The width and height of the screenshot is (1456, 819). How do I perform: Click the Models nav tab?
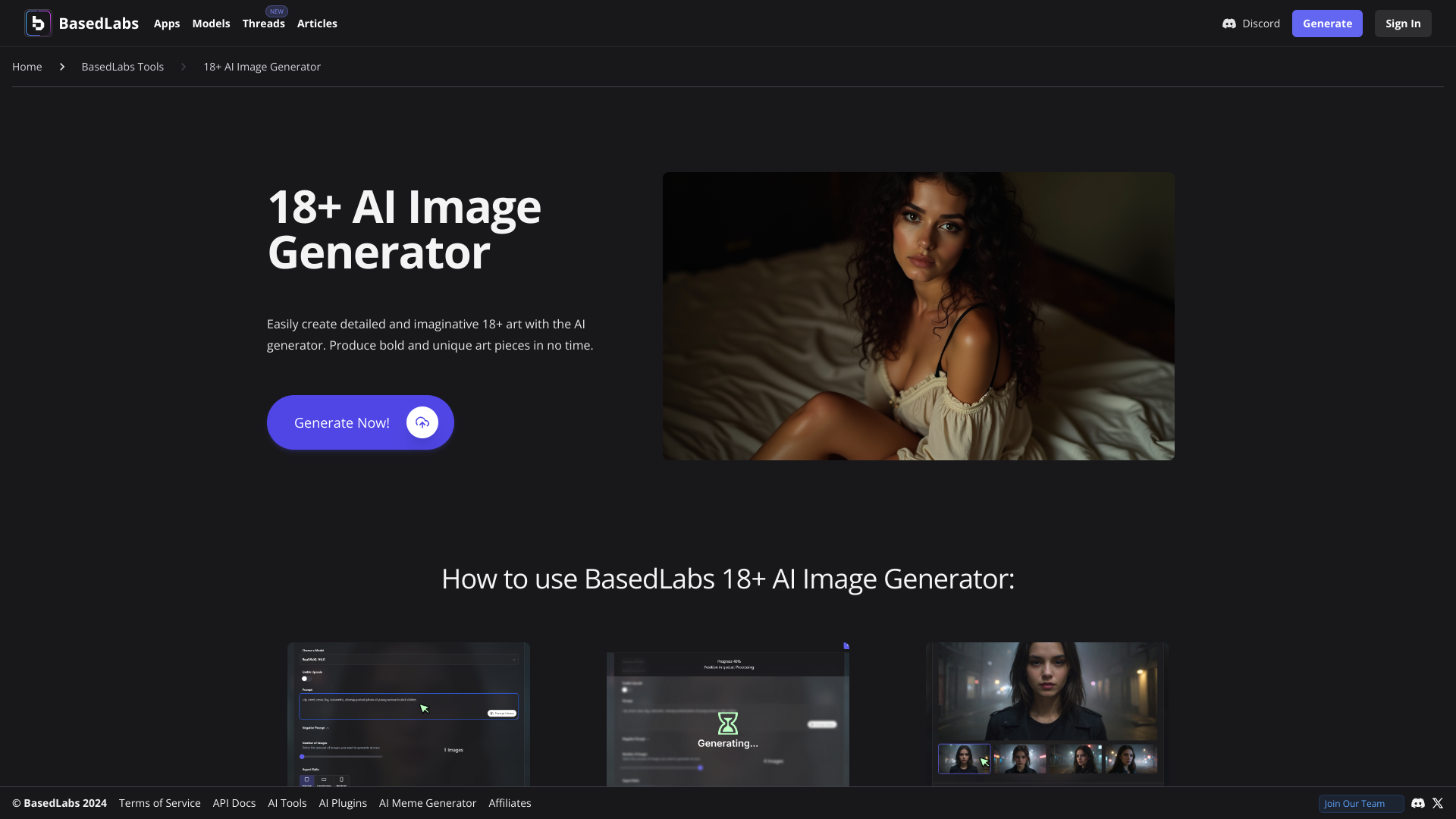(x=211, y=23)
